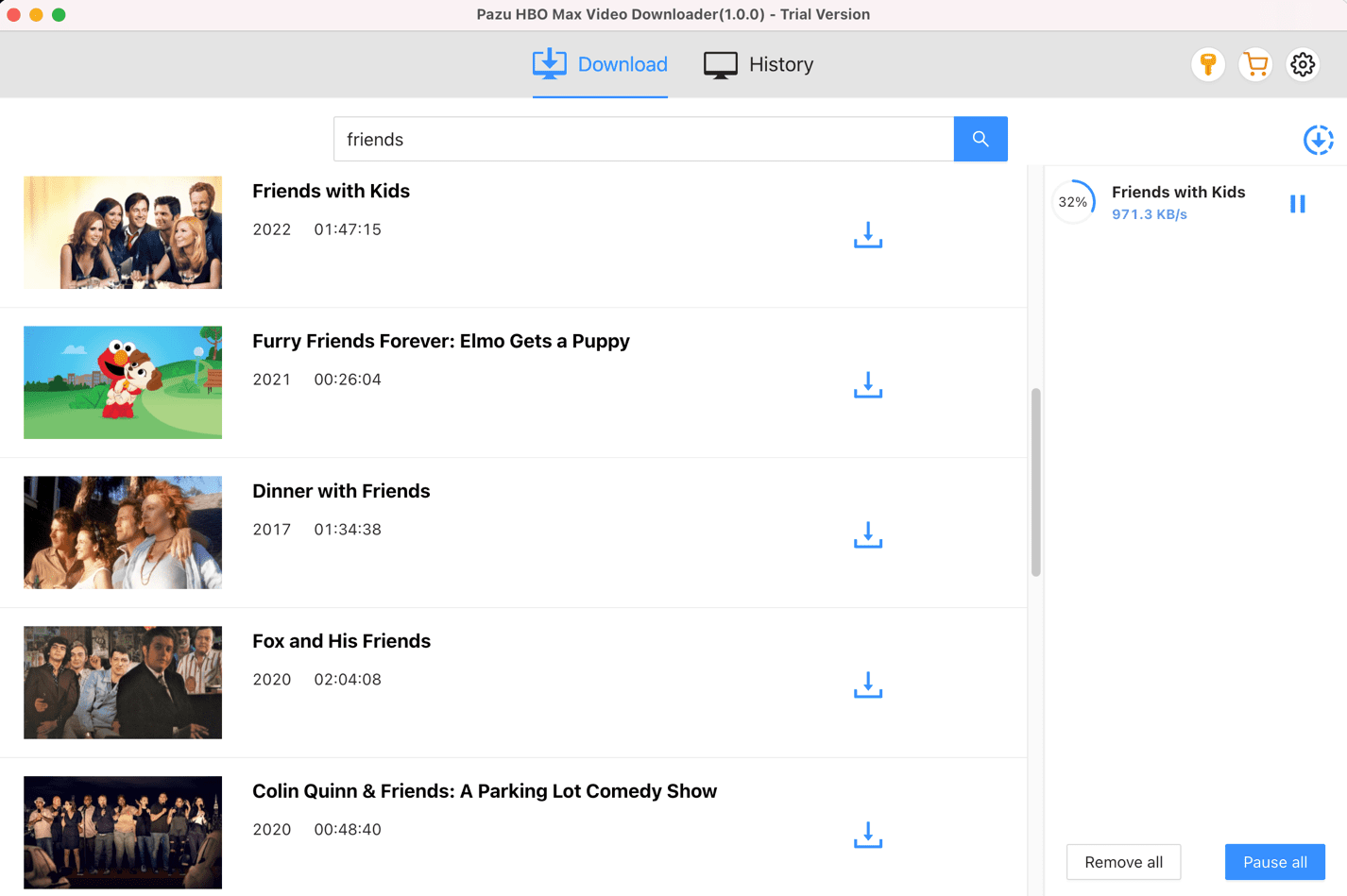The width and height of the screenshot is (1347, 896).
Task: Select the Elmo Gets a Puppy thumbnail
Action: pyautogui.click(x=123, y=382)
